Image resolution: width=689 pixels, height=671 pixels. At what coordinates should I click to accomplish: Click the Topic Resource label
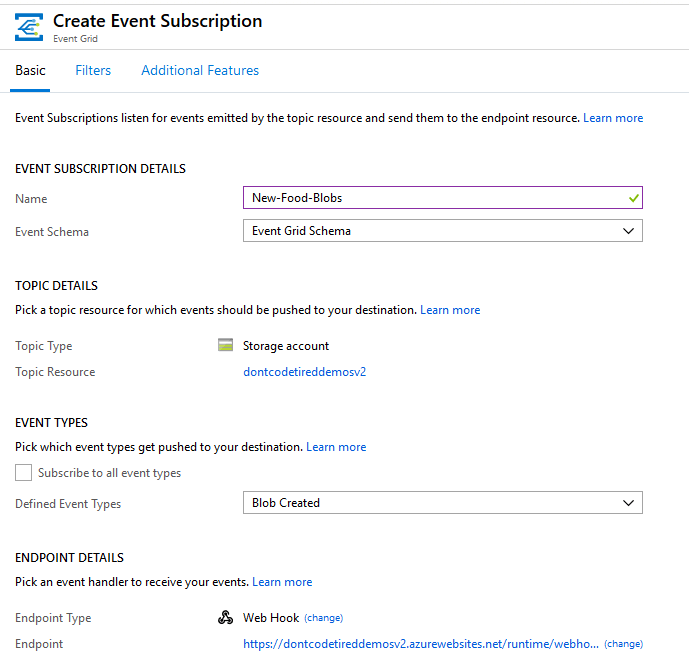point(55,372)
